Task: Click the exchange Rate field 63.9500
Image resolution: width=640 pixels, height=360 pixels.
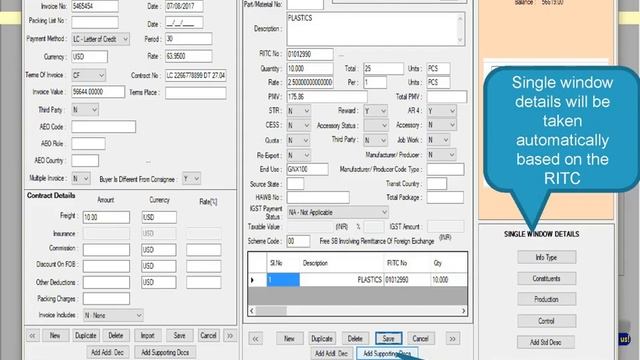Action: (189, 56)
